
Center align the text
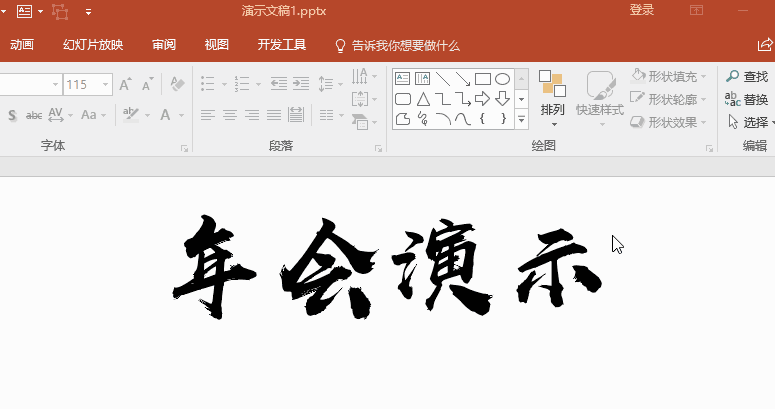pos(230,116)
